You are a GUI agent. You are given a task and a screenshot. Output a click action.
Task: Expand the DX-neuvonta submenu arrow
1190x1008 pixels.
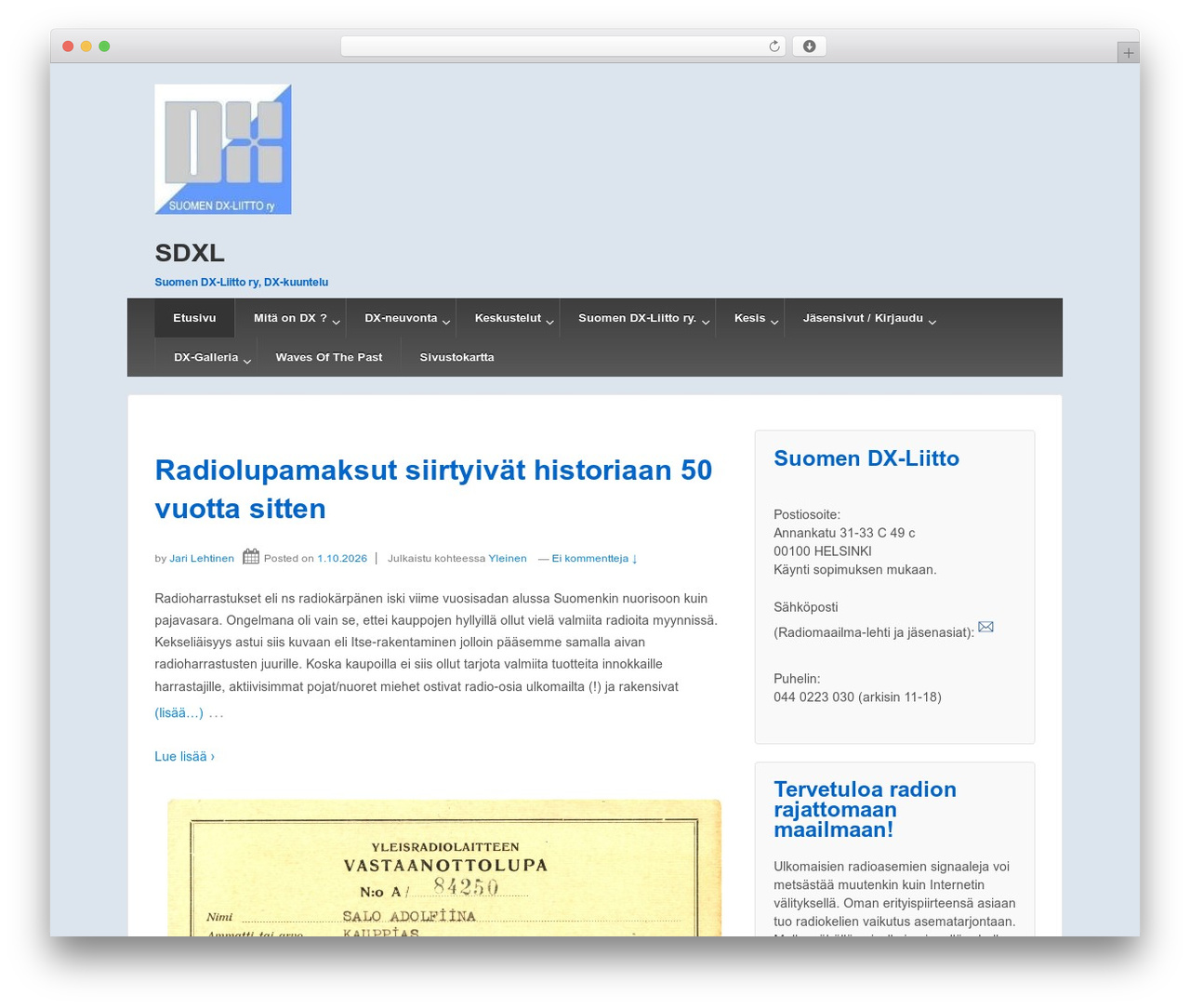[446, 322]
